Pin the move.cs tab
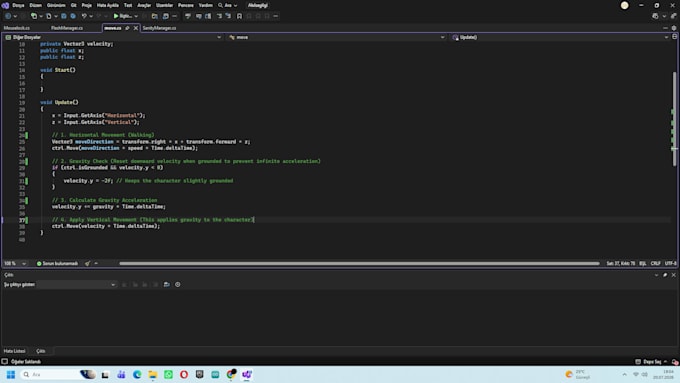Viewport: 680px width, 383px height. (x=127, y=28)
